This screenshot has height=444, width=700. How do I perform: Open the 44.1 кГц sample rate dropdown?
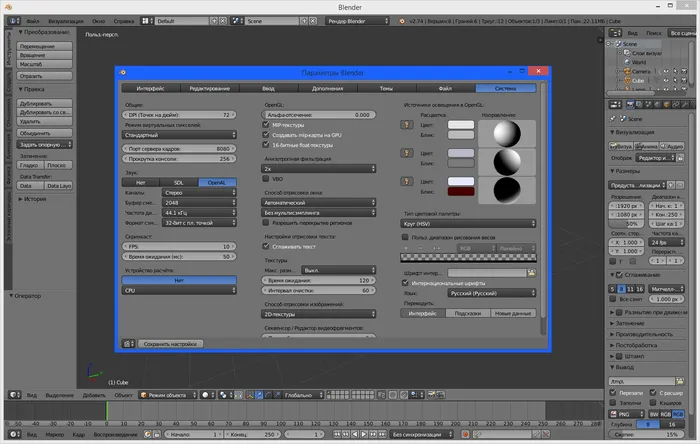199,213
